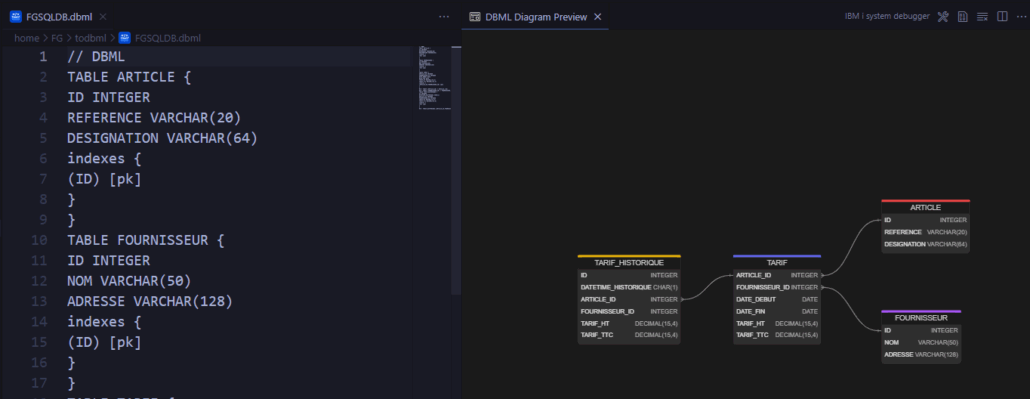Image resolution: width=1030 pixels, height=399 pixels.
Task: Click the REFERENCE column in ARTICLE table
Action: point(925,232)
